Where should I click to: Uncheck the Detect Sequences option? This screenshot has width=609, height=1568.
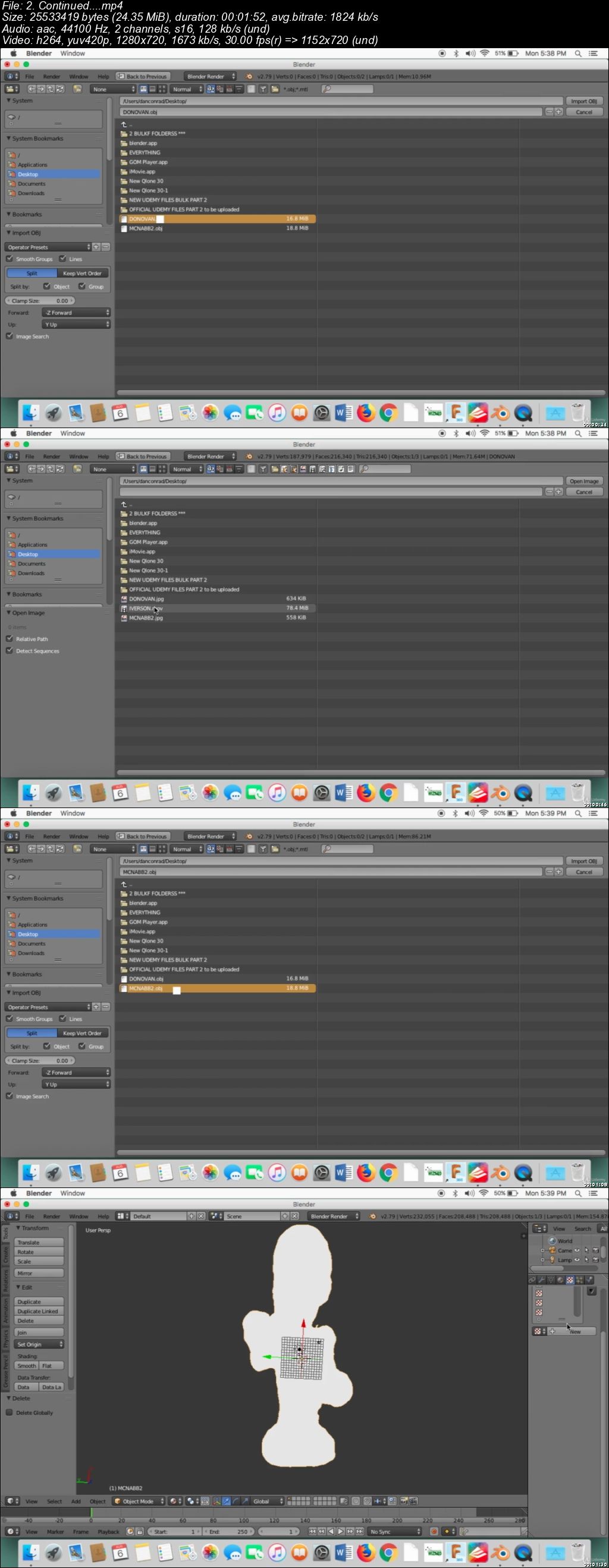click(x=9, y=651)
